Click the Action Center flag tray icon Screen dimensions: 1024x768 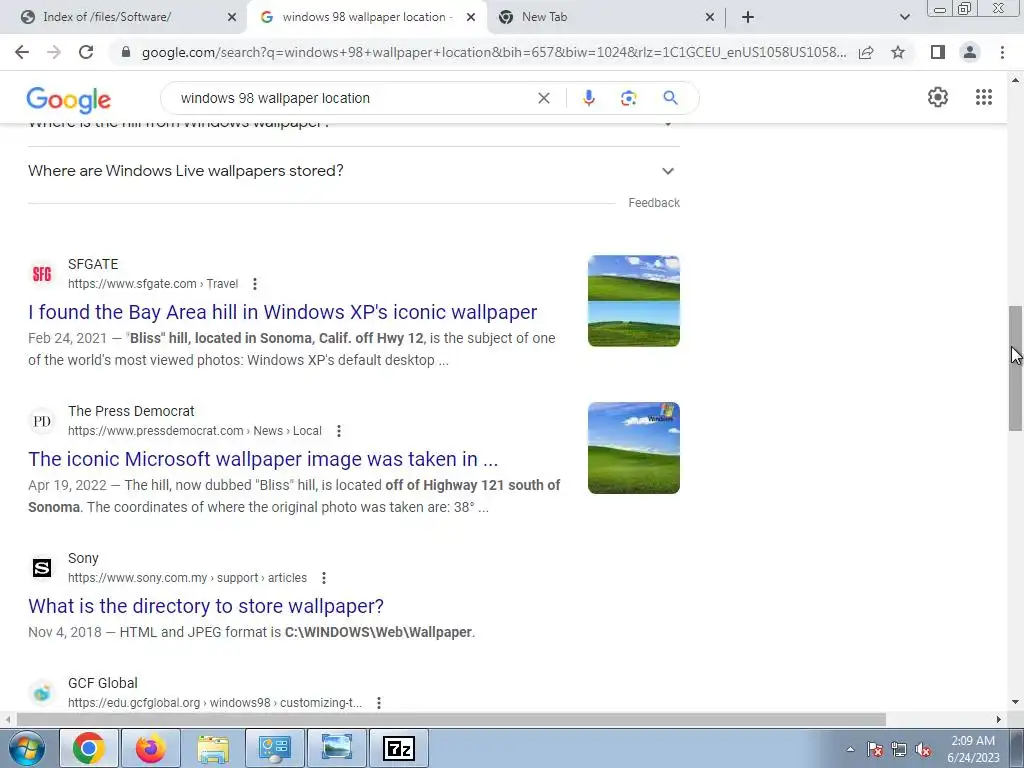874,750
